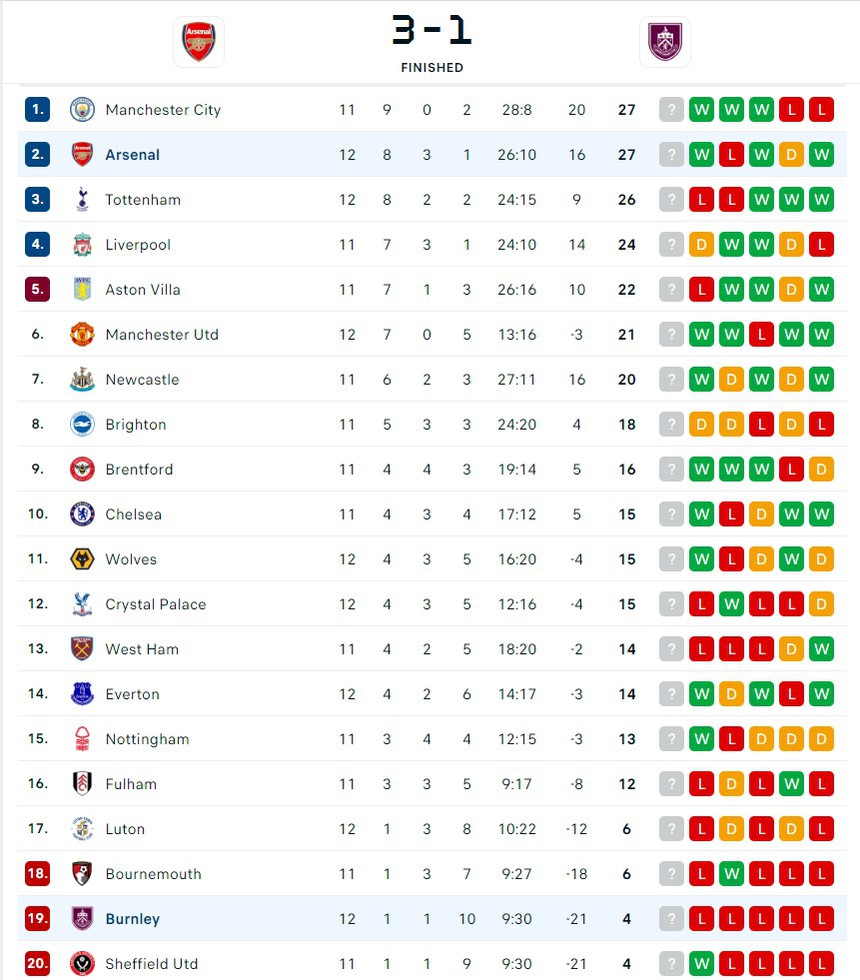Viewport: 860px width, 980px height.
Task: Open the Manchester Utd team page
Action: (x=164, y=334)
